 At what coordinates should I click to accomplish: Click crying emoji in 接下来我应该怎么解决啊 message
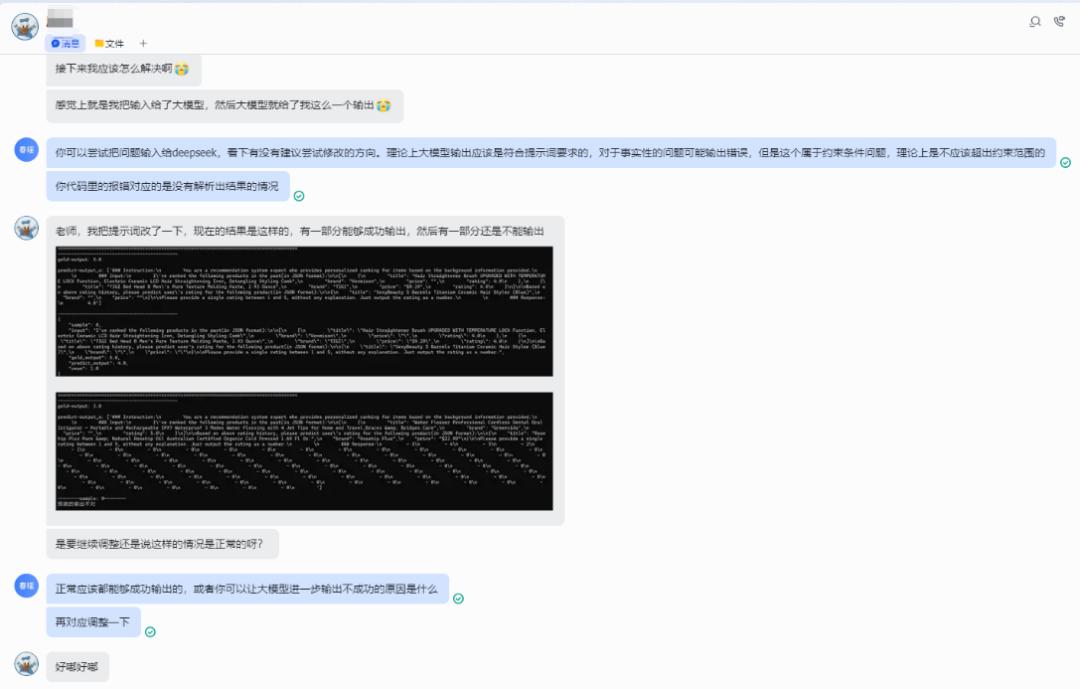tap(182, 69)
